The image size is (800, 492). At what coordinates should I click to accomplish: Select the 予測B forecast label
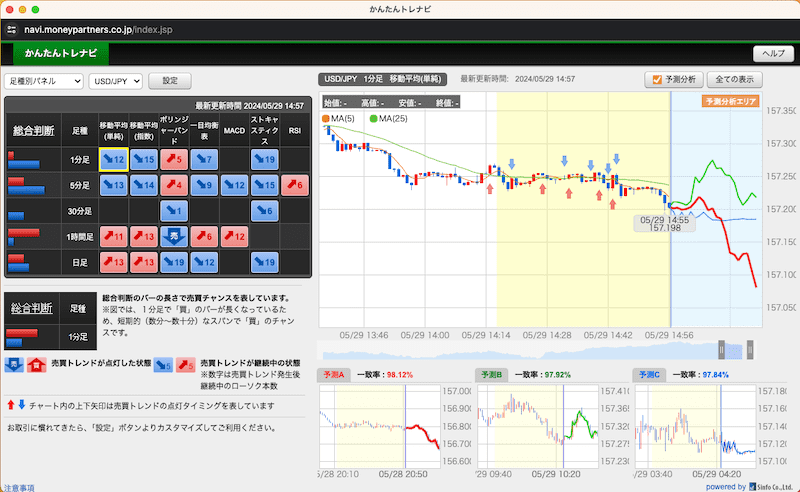point(492,375)
